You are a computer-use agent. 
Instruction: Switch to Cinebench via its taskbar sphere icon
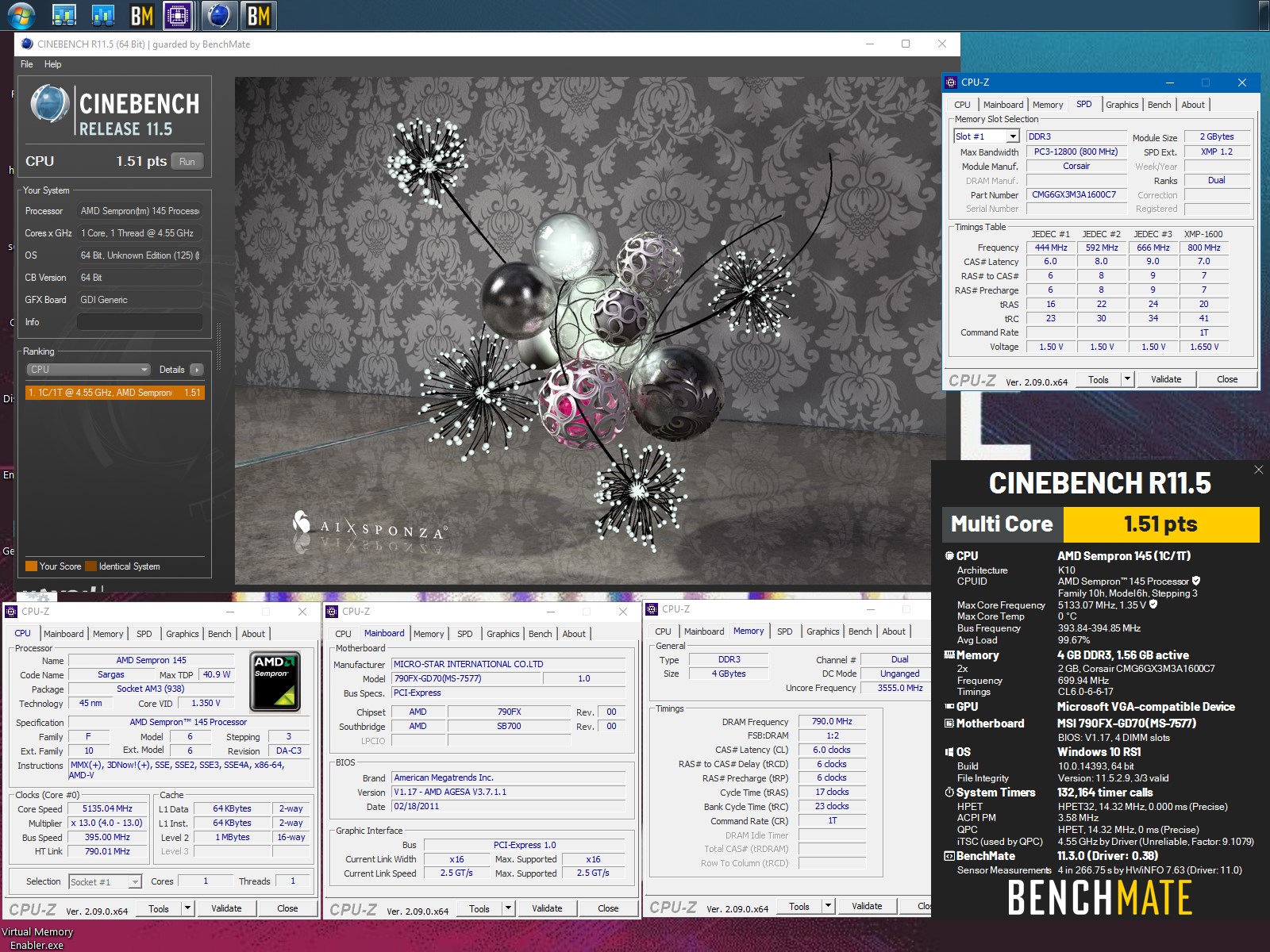coord(218,15)
